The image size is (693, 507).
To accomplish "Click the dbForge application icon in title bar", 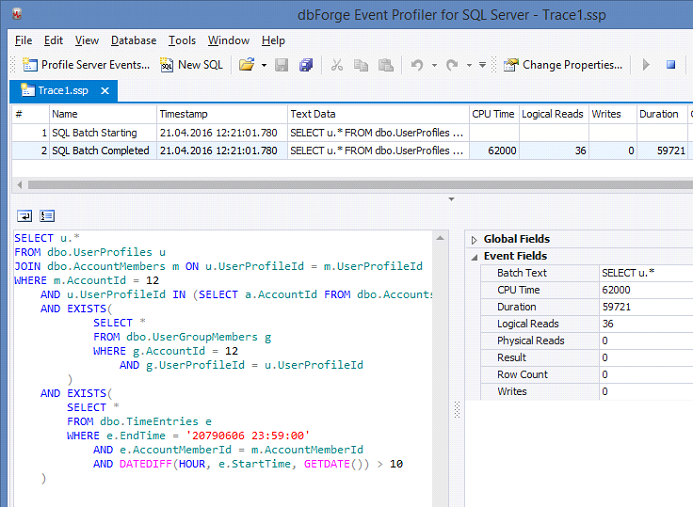I will (17, 14).
